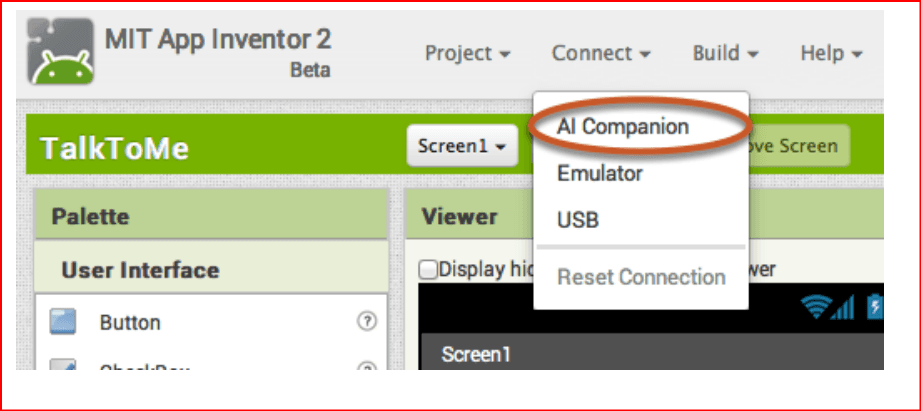Open help for the Button component
Screen dimensions: 921x411
(366, 322)
